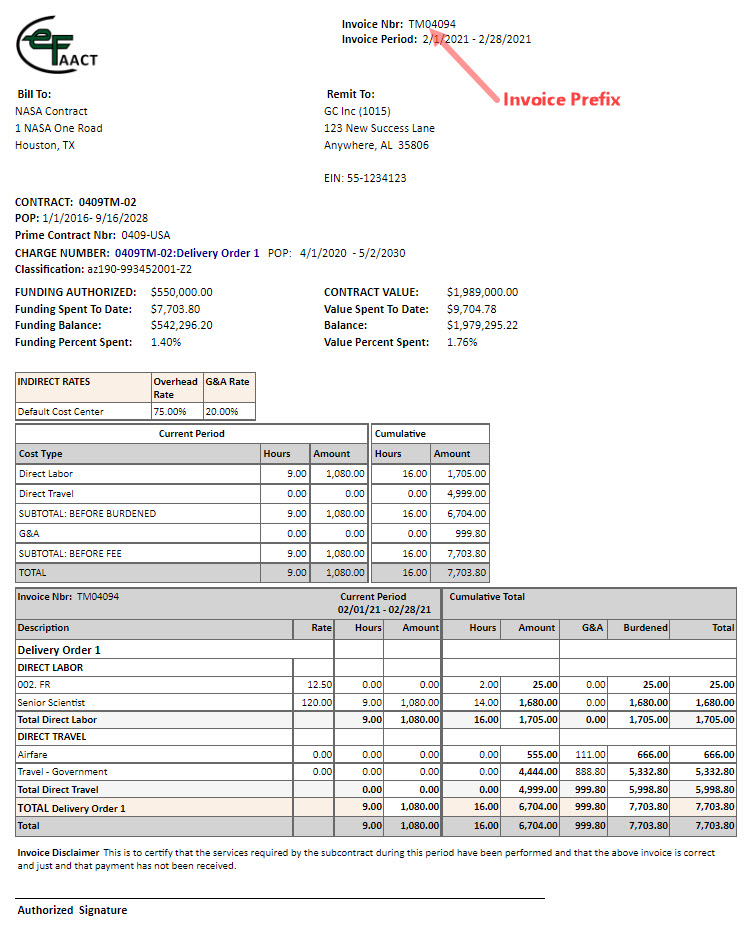Click the INDIRECT RATES table header
This screenshot has height=928, width=752.
click(55, 382)
